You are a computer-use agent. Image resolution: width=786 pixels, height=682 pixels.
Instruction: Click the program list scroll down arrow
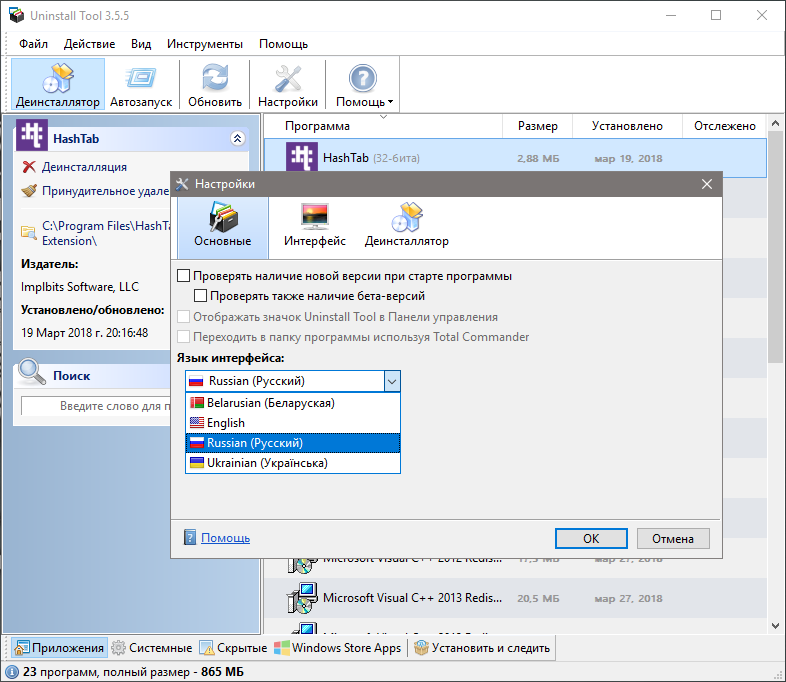pyautogui.click(x=775, y=626)
